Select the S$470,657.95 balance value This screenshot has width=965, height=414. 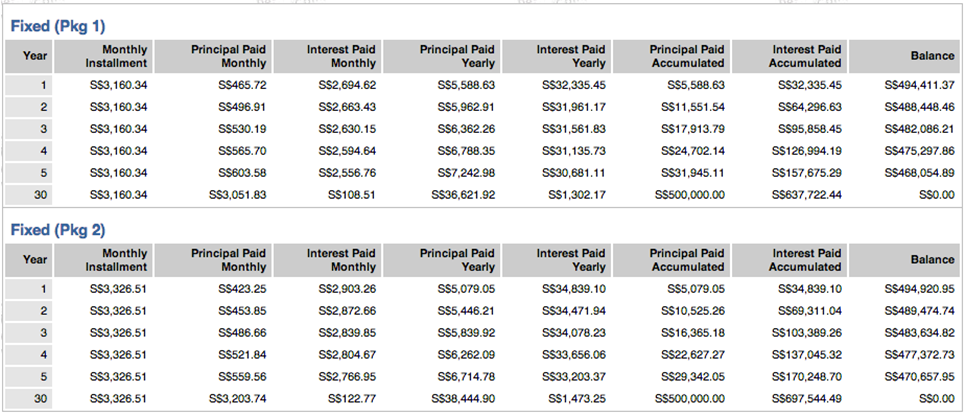click(x=919, y=376)
